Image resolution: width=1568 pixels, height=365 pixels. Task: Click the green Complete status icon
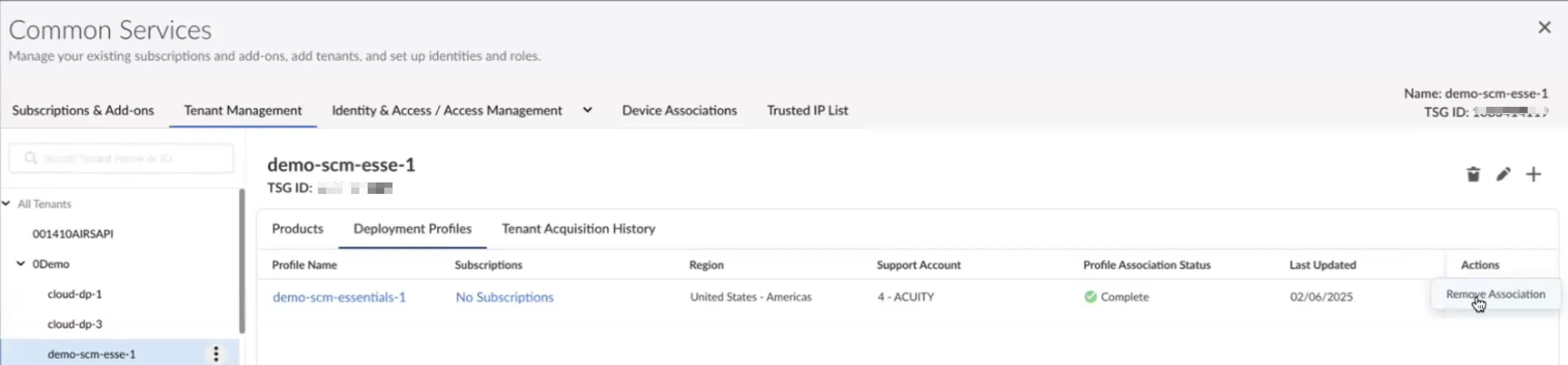1090,297
